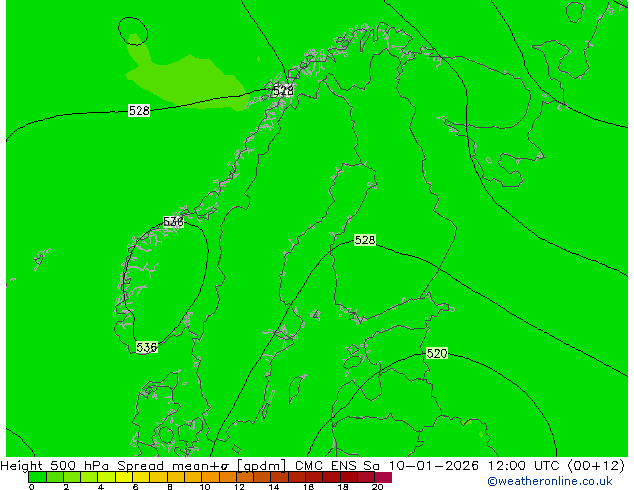The image size is (634, 490).
Task: Select the light green swatch above legend value 2
Action: point(72,477)
